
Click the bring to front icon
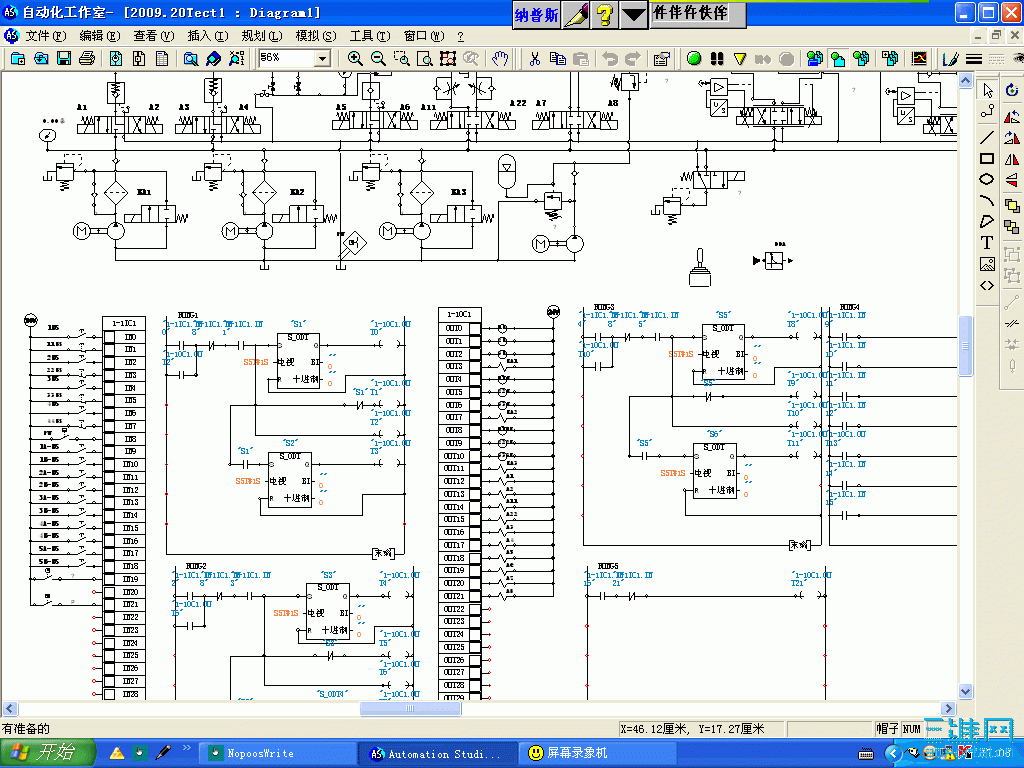(1012, 206)
